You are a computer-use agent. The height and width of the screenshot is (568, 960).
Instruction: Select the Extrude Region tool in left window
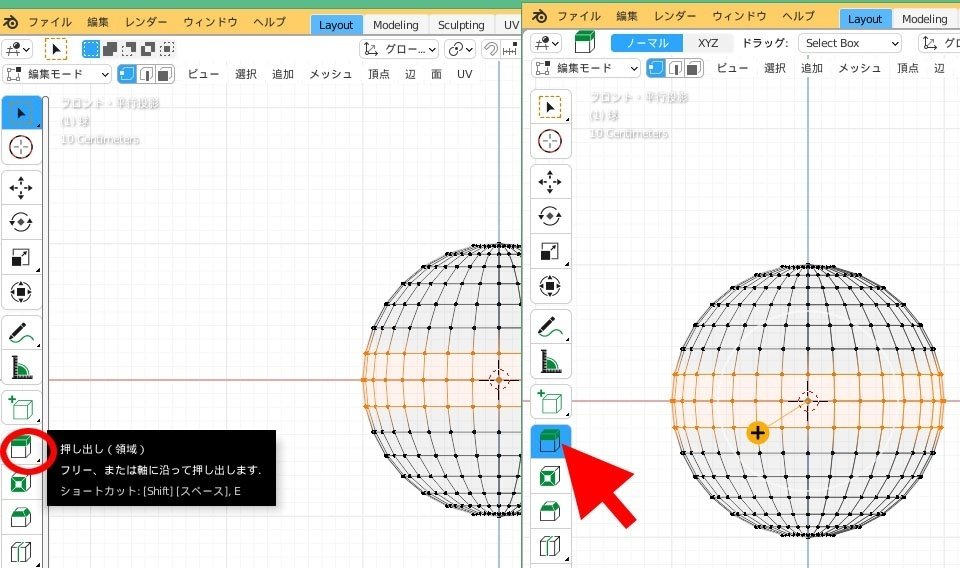21,449
